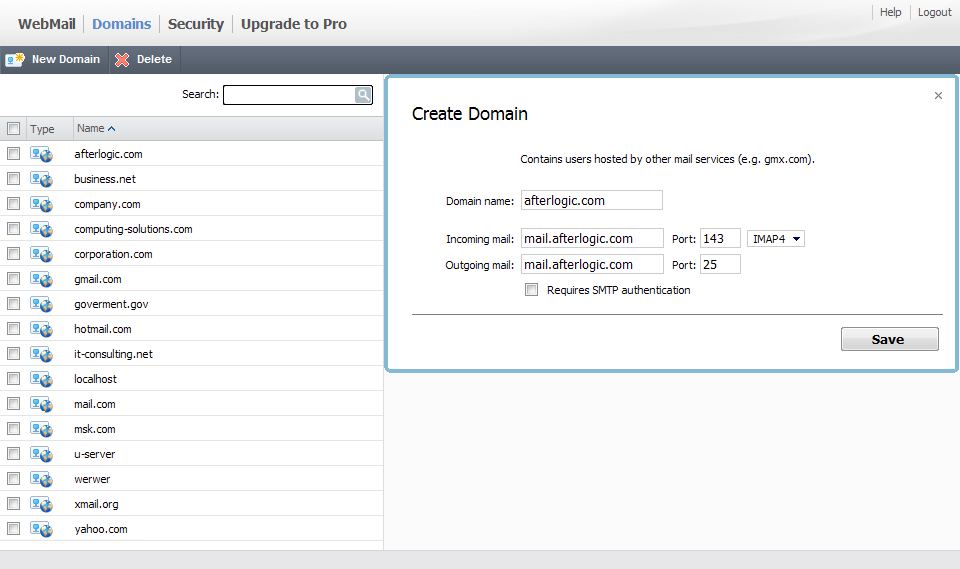Click the search magnifier icon

point(363,95)
